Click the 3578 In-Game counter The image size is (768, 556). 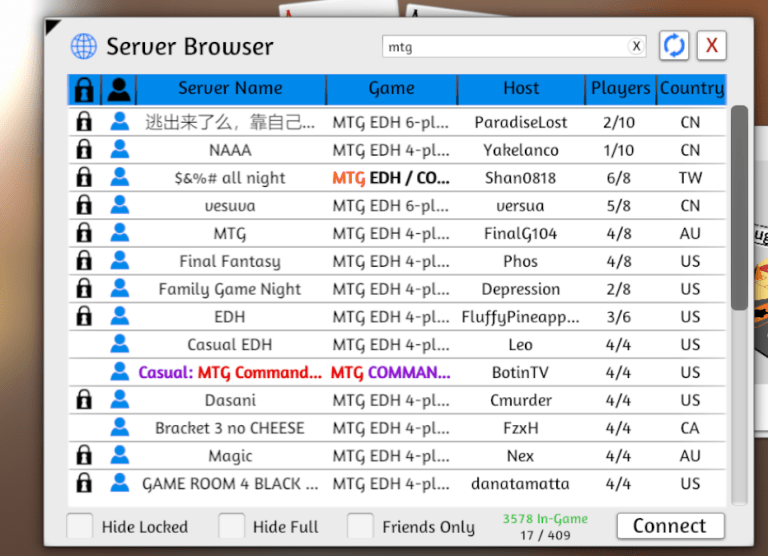point(545,519)
